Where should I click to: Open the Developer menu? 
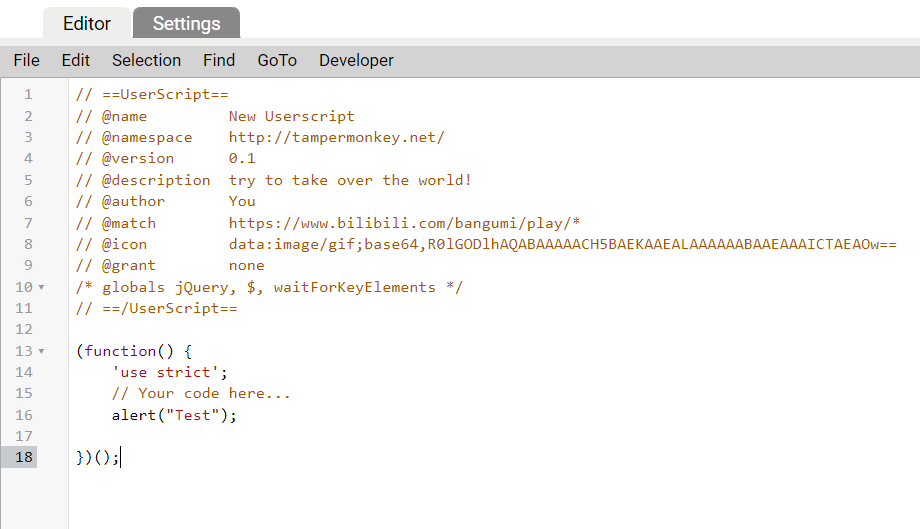356,60
